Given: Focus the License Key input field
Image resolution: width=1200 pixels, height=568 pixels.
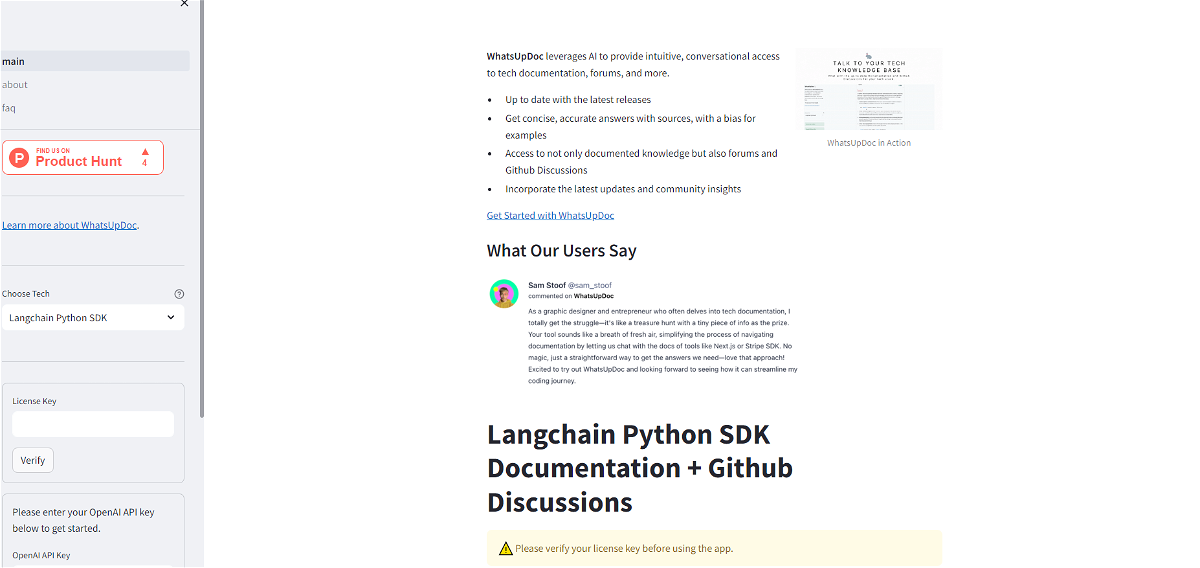Looking at the screenshot, I should tap(93, 424).
